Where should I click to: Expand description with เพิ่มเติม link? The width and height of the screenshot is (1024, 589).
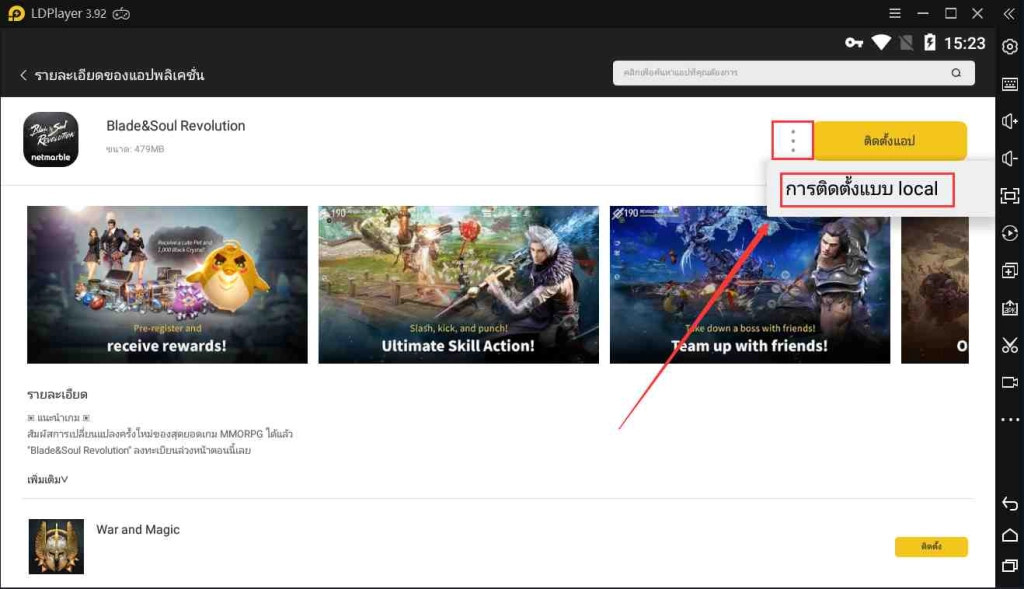[47, 479]
